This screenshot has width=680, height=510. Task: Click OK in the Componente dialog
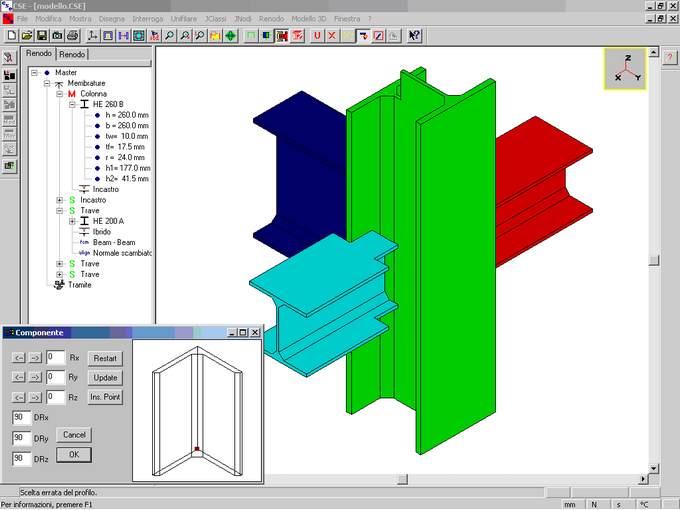[x=74, y=454]
